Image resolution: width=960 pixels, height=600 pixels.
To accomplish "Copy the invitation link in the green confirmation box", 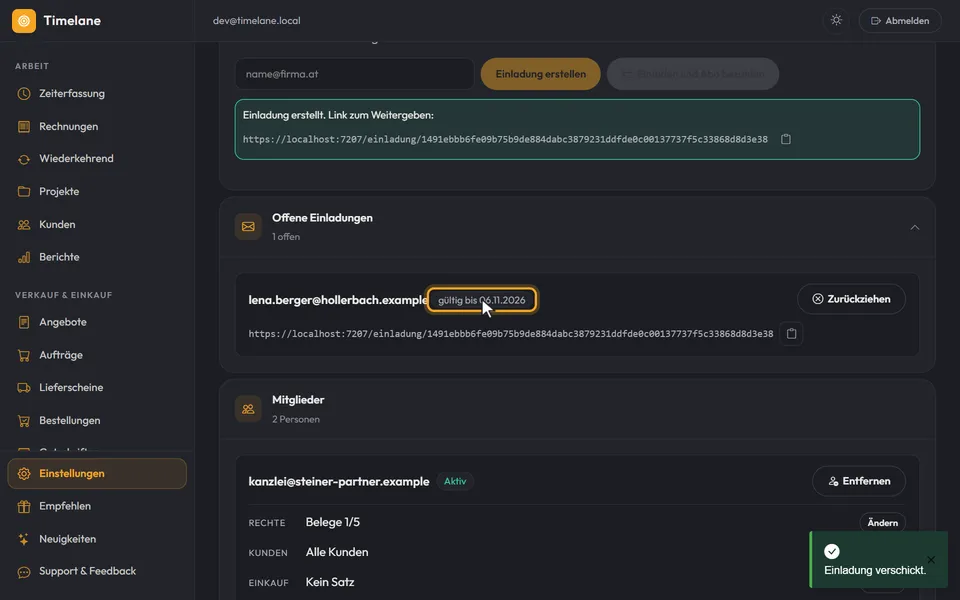I will (x=786, y=140).
